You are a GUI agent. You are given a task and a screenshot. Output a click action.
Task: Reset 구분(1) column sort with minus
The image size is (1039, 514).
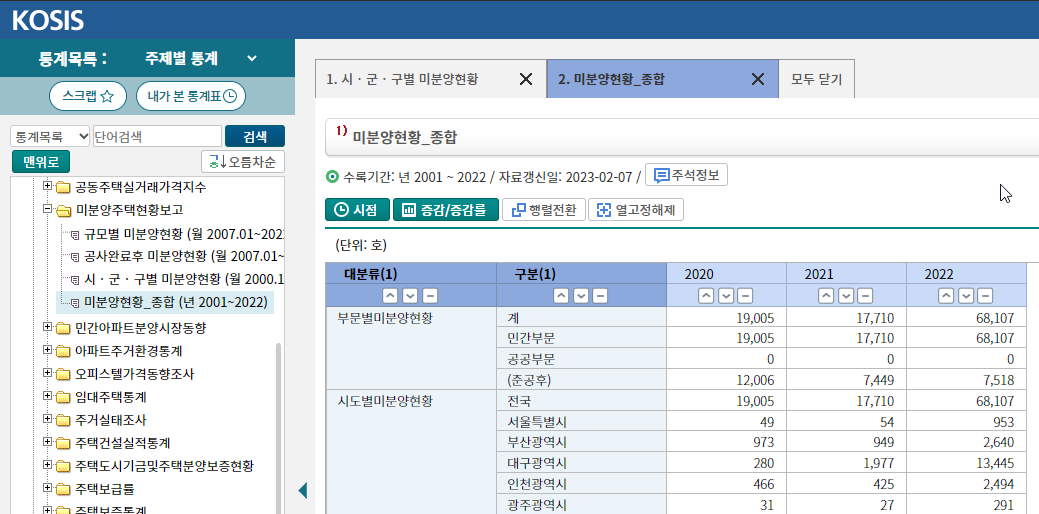tap(600, 296)
